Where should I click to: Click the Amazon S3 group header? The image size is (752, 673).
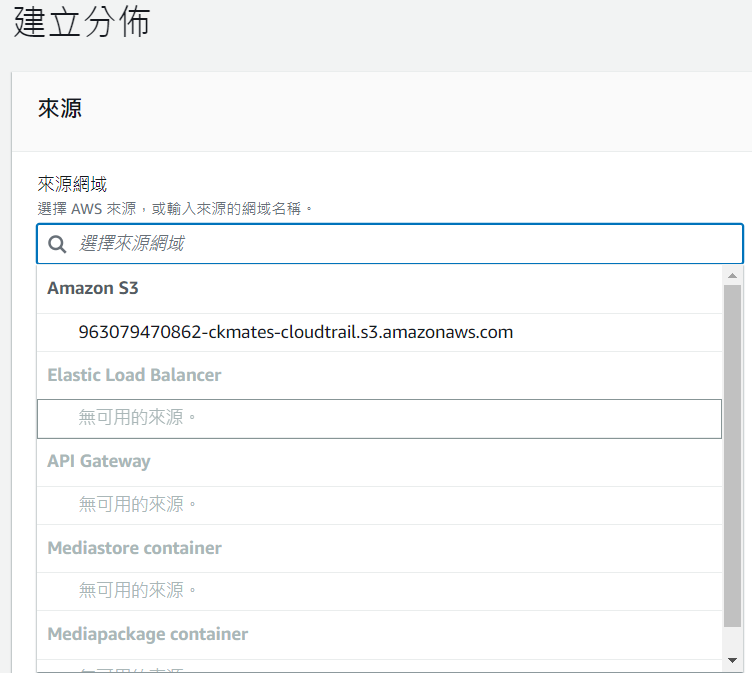point(379,288)
